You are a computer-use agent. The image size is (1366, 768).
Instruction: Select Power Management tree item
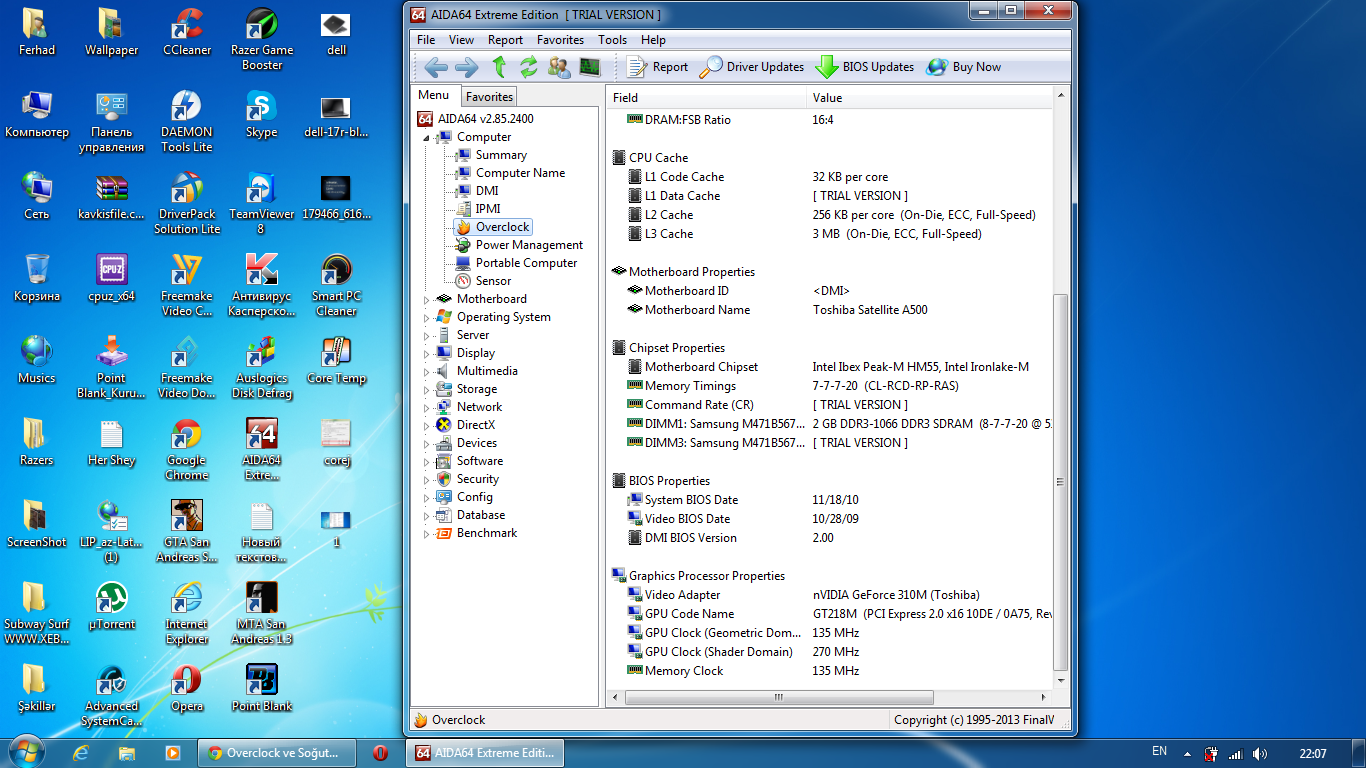click(x=529, y=245)
